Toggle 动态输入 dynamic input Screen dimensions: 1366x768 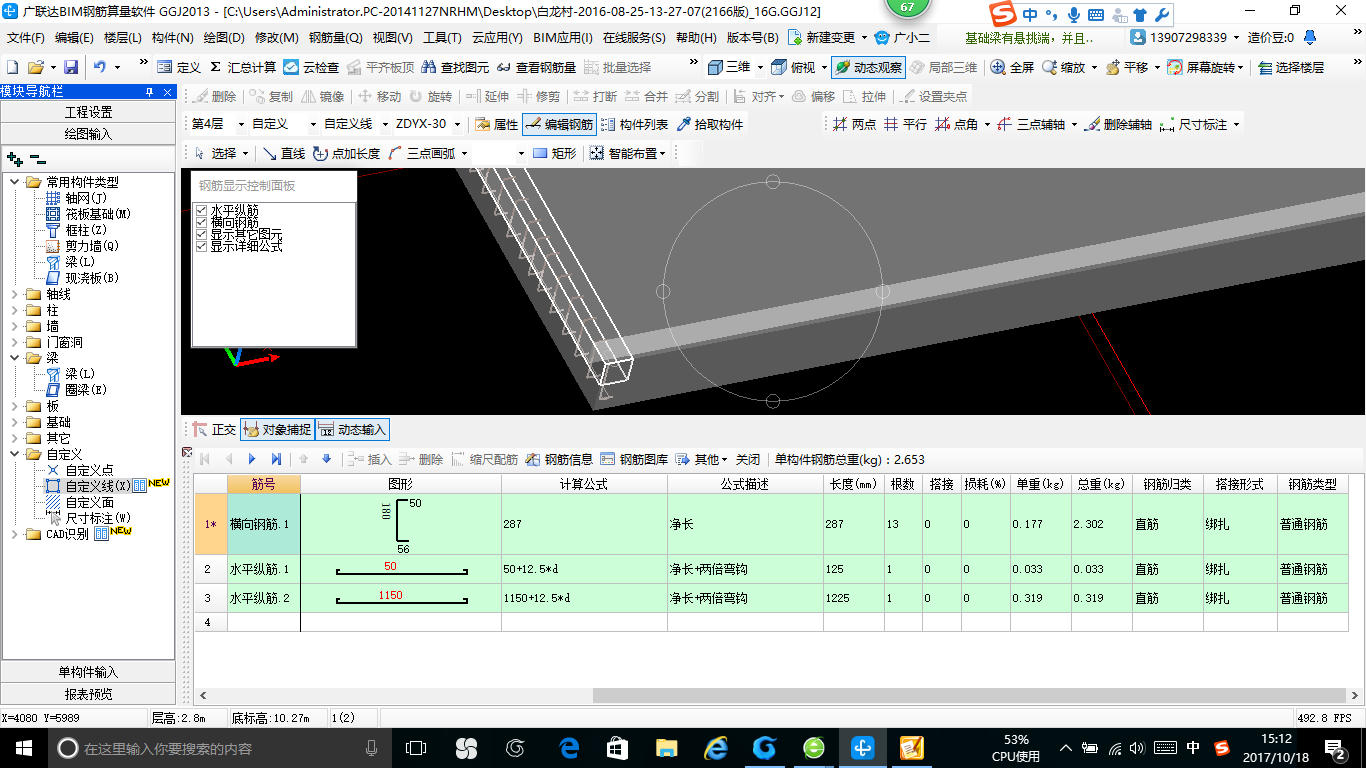pos(352,430)
